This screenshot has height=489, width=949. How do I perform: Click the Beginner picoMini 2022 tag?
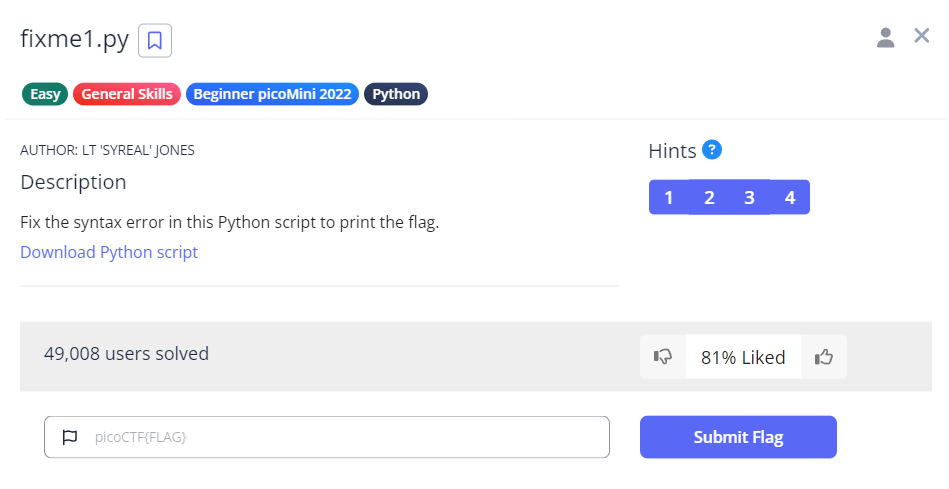(x=272, y=94)
